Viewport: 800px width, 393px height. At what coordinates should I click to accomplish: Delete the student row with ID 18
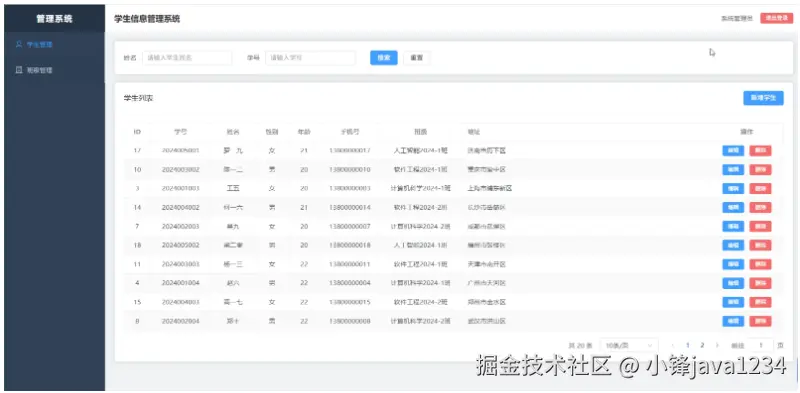[760, 245]
